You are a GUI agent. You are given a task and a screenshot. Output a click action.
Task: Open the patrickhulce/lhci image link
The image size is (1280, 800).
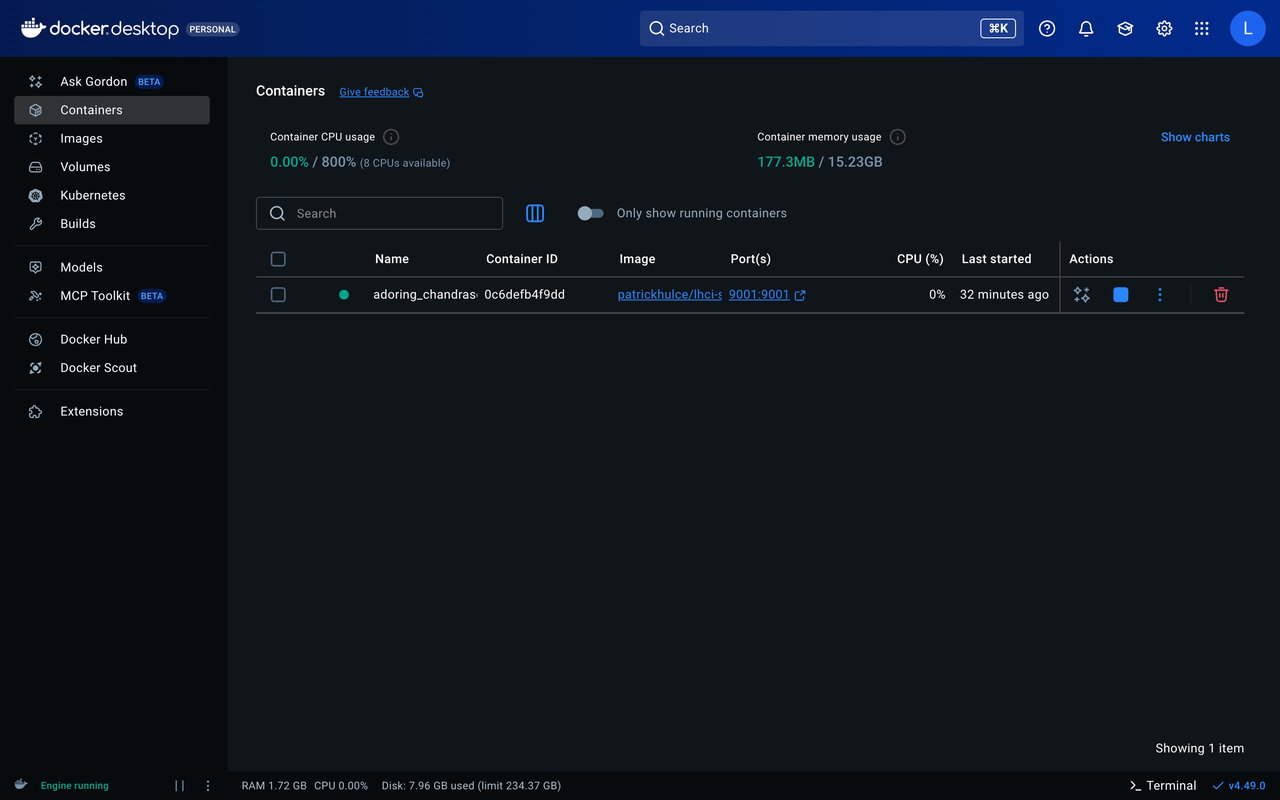pos(669,295)
